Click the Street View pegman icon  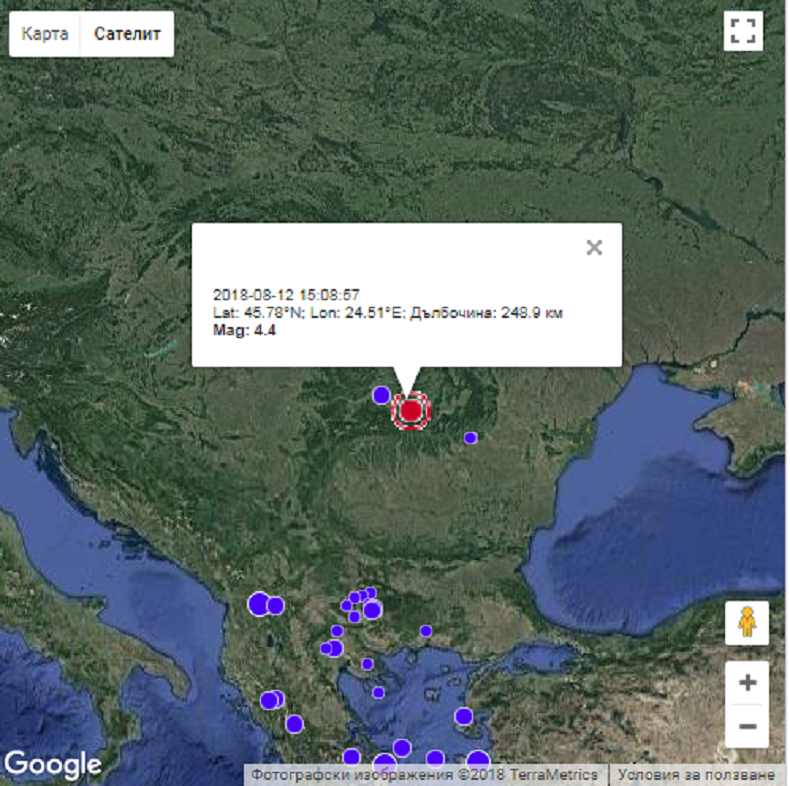(x=746, y=623)
